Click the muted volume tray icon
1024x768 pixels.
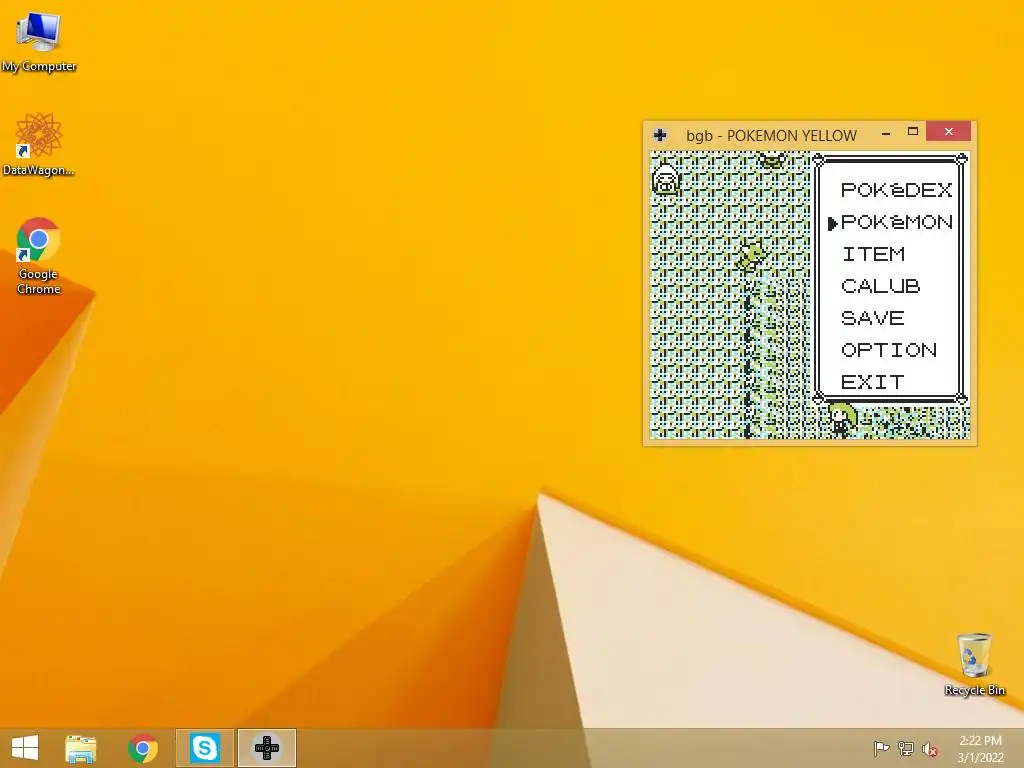[930, 749]
